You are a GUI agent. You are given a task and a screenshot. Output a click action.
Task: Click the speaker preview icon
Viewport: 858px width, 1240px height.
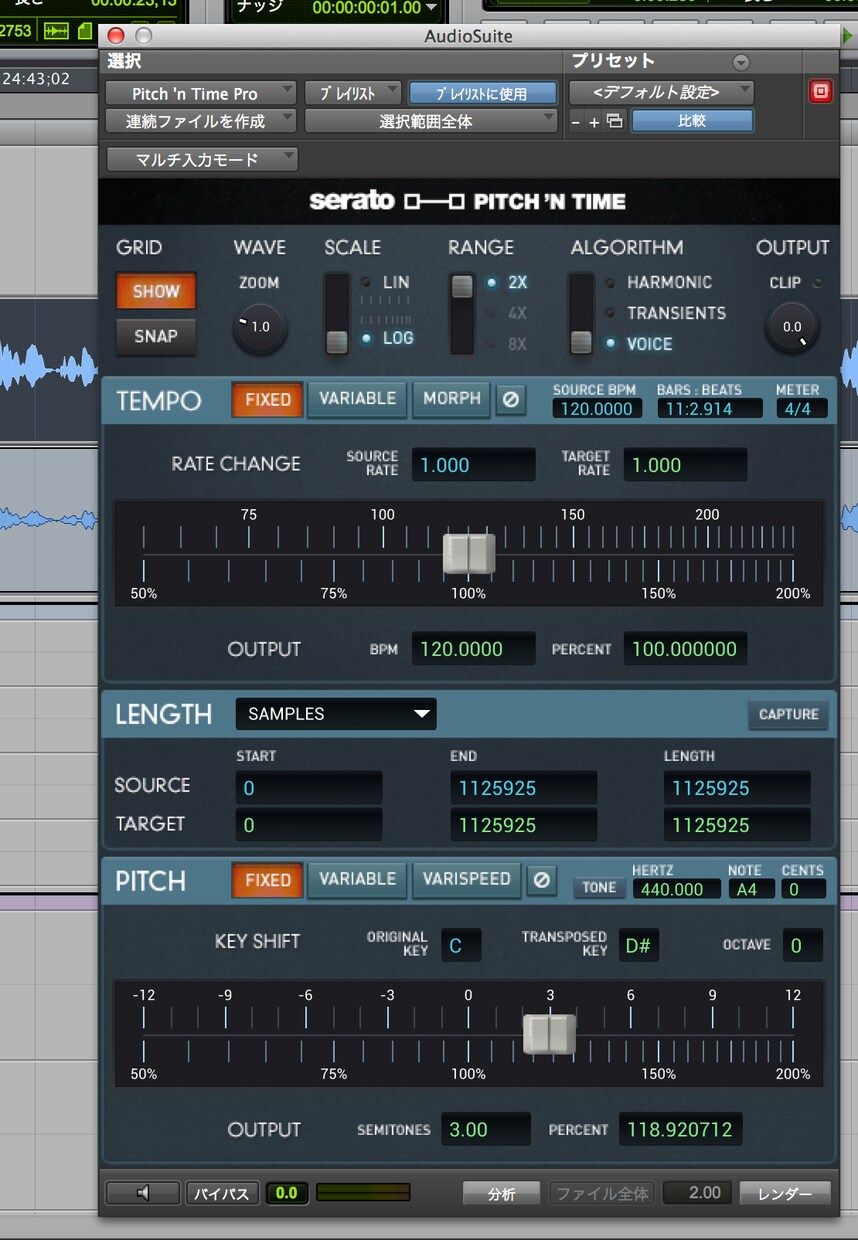click(143, 1192)
